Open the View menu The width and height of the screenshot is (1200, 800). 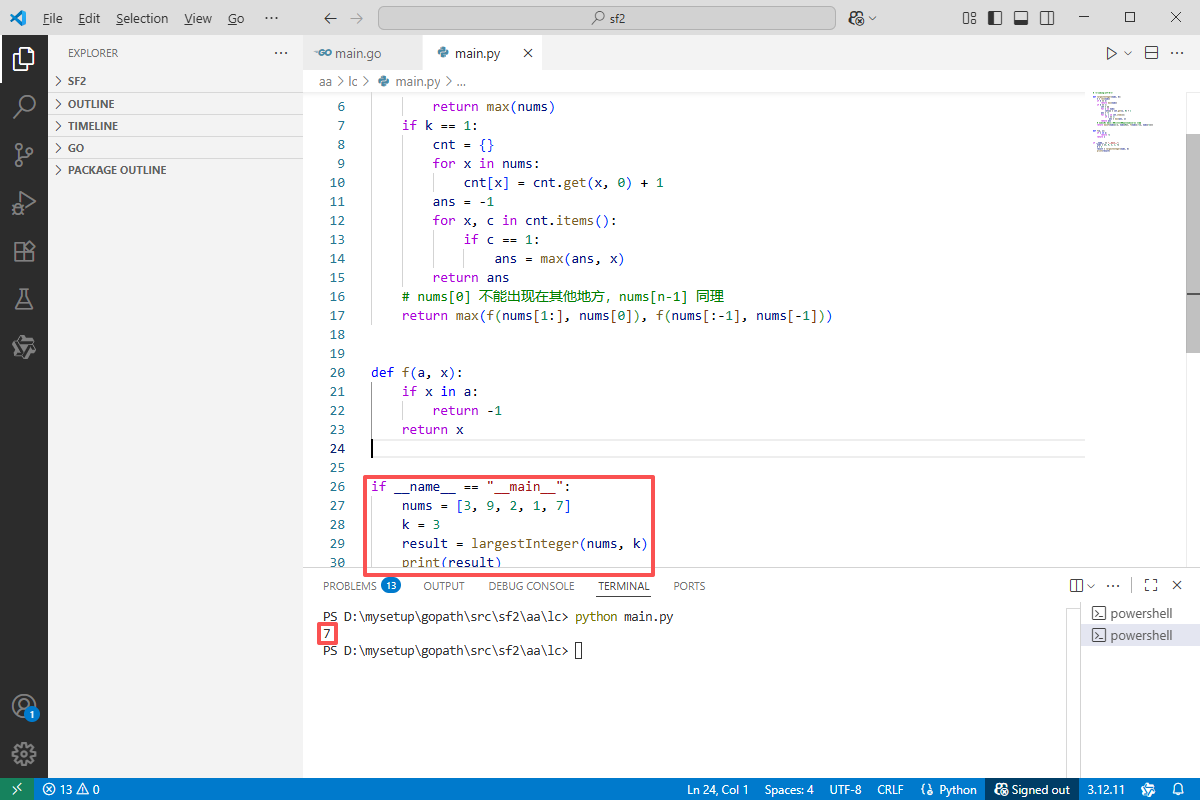[198, 18]
